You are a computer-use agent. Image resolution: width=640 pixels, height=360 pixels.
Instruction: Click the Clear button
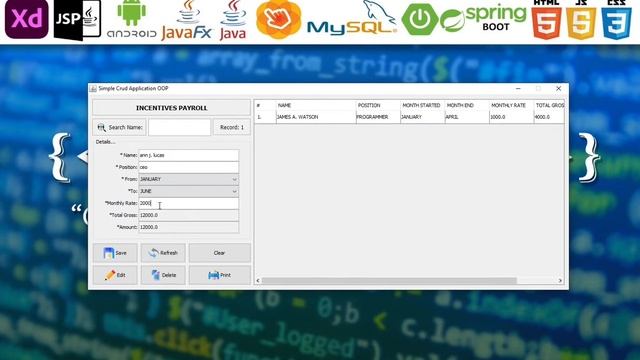[x=220, y=253]
